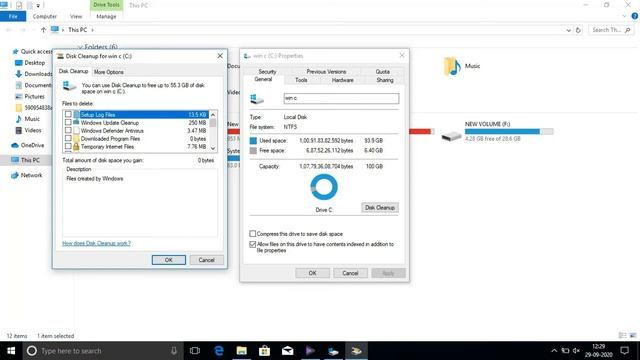The width and height of the screenshot is (640, 360).
Task: Click Search This PC box
Action: [611, 30]
